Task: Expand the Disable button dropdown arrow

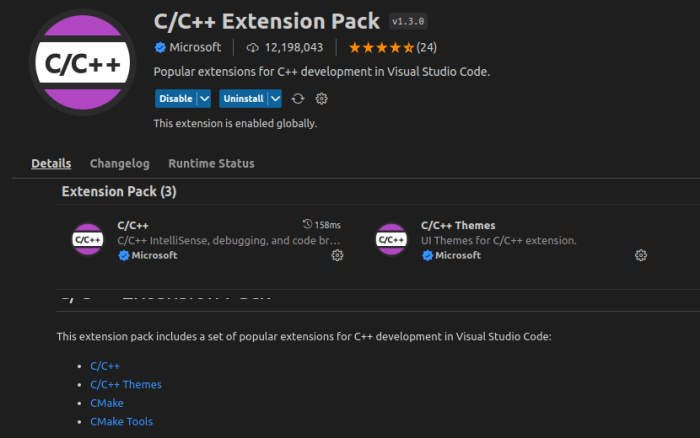Action: (x=204, y=98)
